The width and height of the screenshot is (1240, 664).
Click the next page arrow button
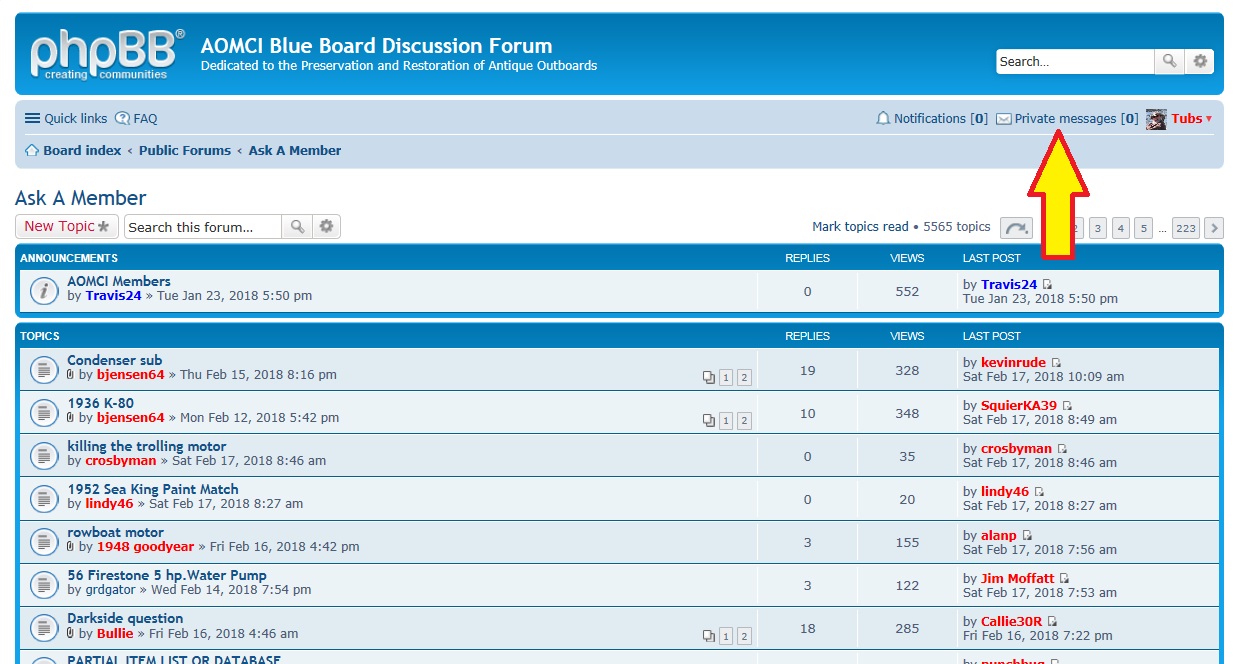pyautogui.click(x=1213, y=228)
